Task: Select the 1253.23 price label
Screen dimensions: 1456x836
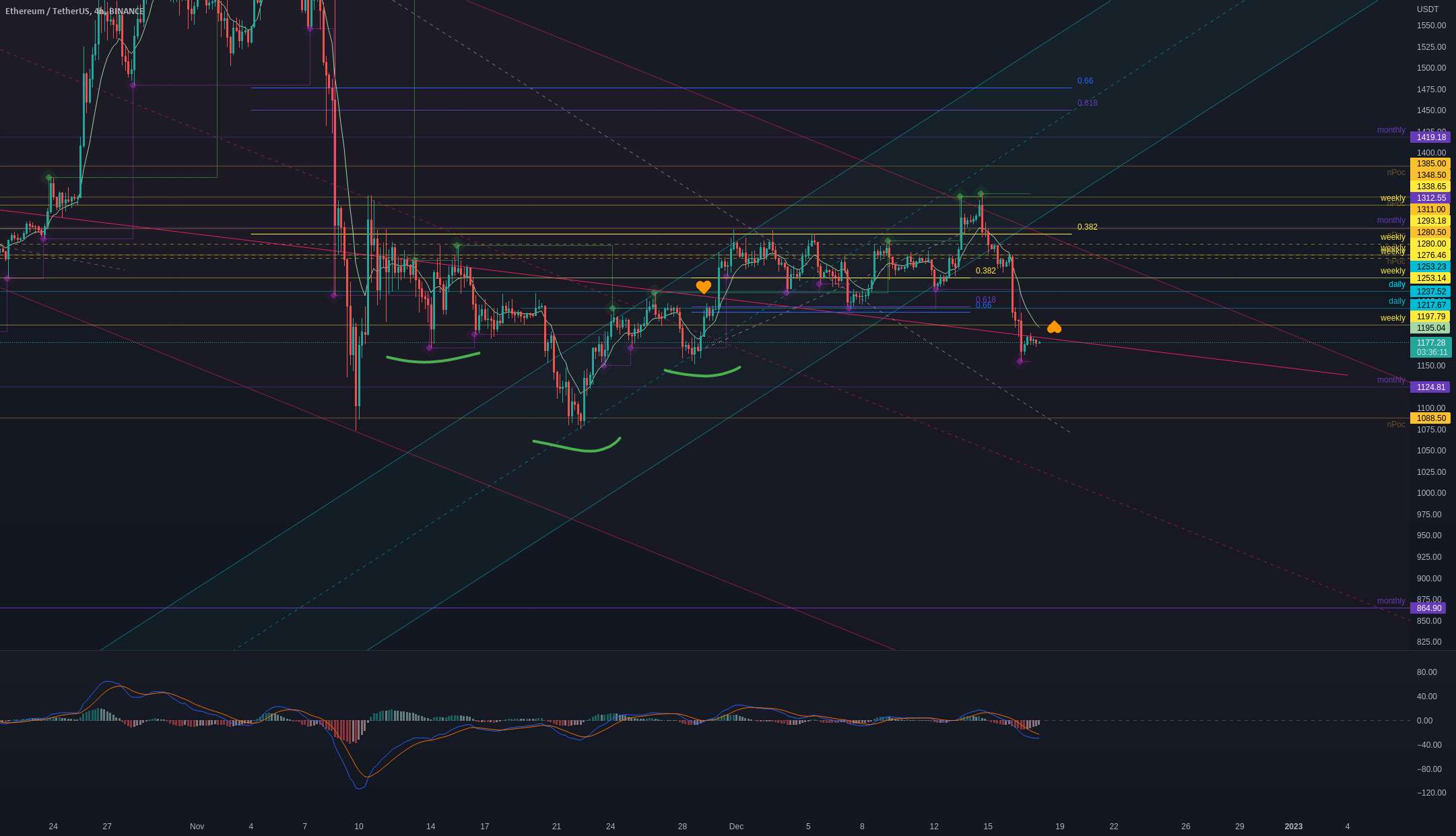Action: click(x=1430, y=267)
